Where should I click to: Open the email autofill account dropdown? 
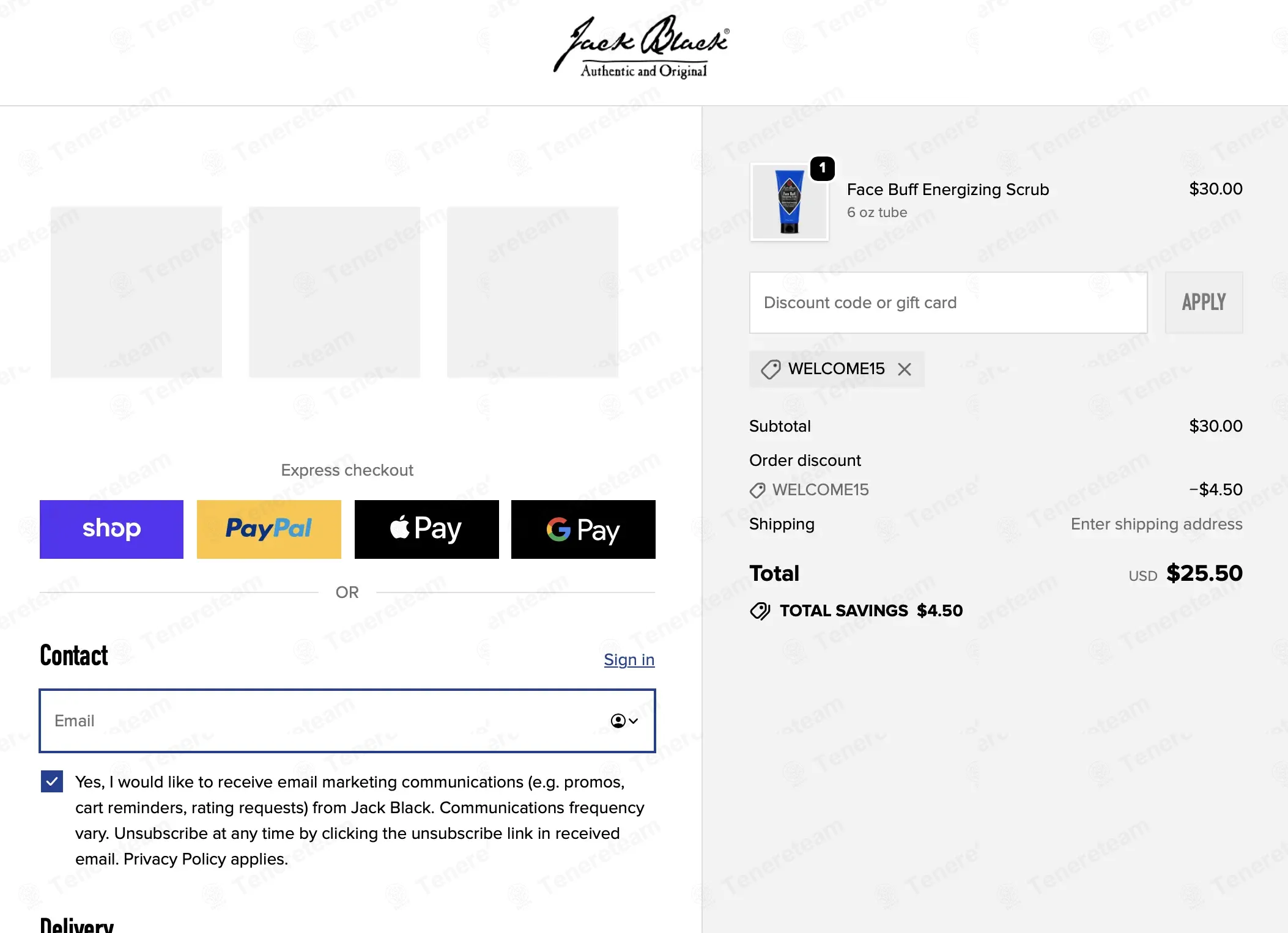coord(624,721)
